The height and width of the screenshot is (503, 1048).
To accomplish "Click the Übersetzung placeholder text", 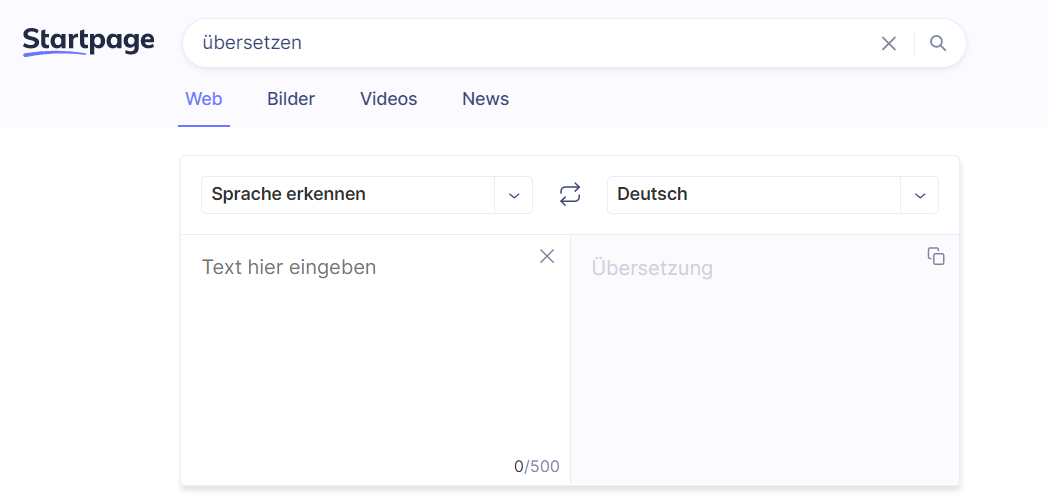I will tap(652, 268).
